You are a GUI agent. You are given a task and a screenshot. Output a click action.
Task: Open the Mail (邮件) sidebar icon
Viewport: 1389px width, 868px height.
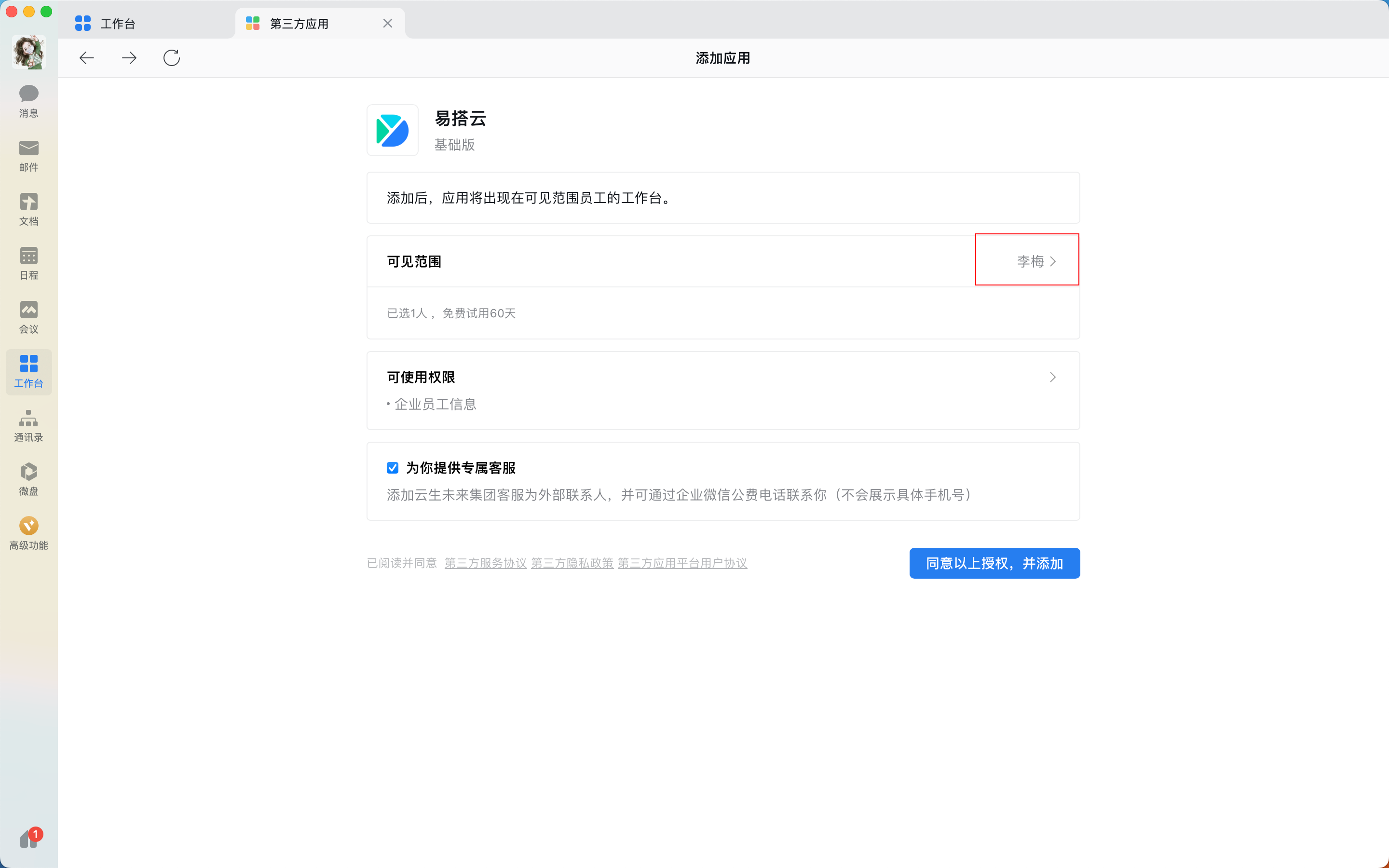[x=29, y=155]
